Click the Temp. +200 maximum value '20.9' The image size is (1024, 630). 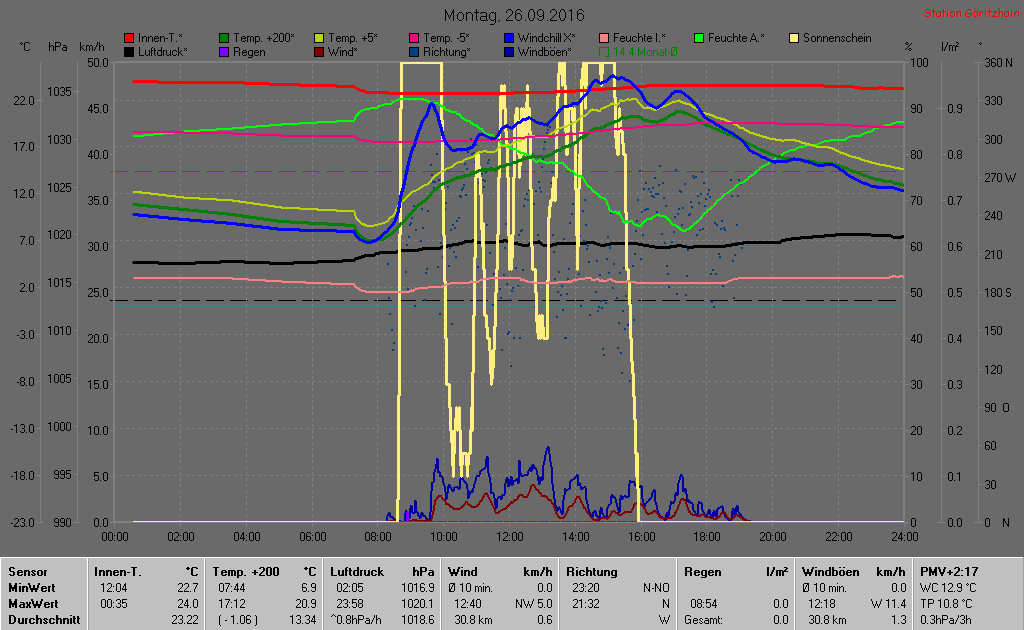pos(306,605)
